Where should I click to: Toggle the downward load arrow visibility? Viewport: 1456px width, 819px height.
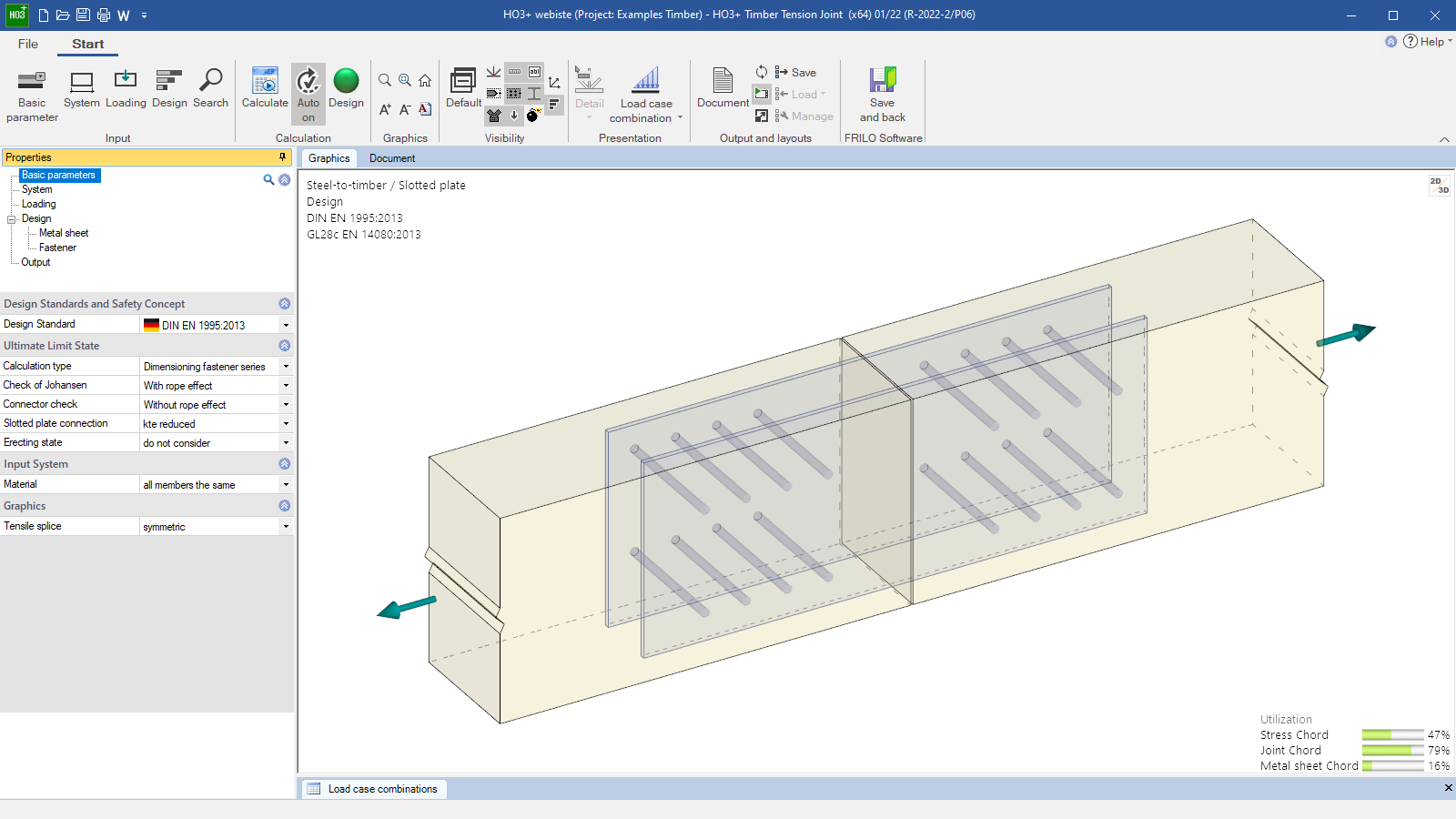pos(514,115)
